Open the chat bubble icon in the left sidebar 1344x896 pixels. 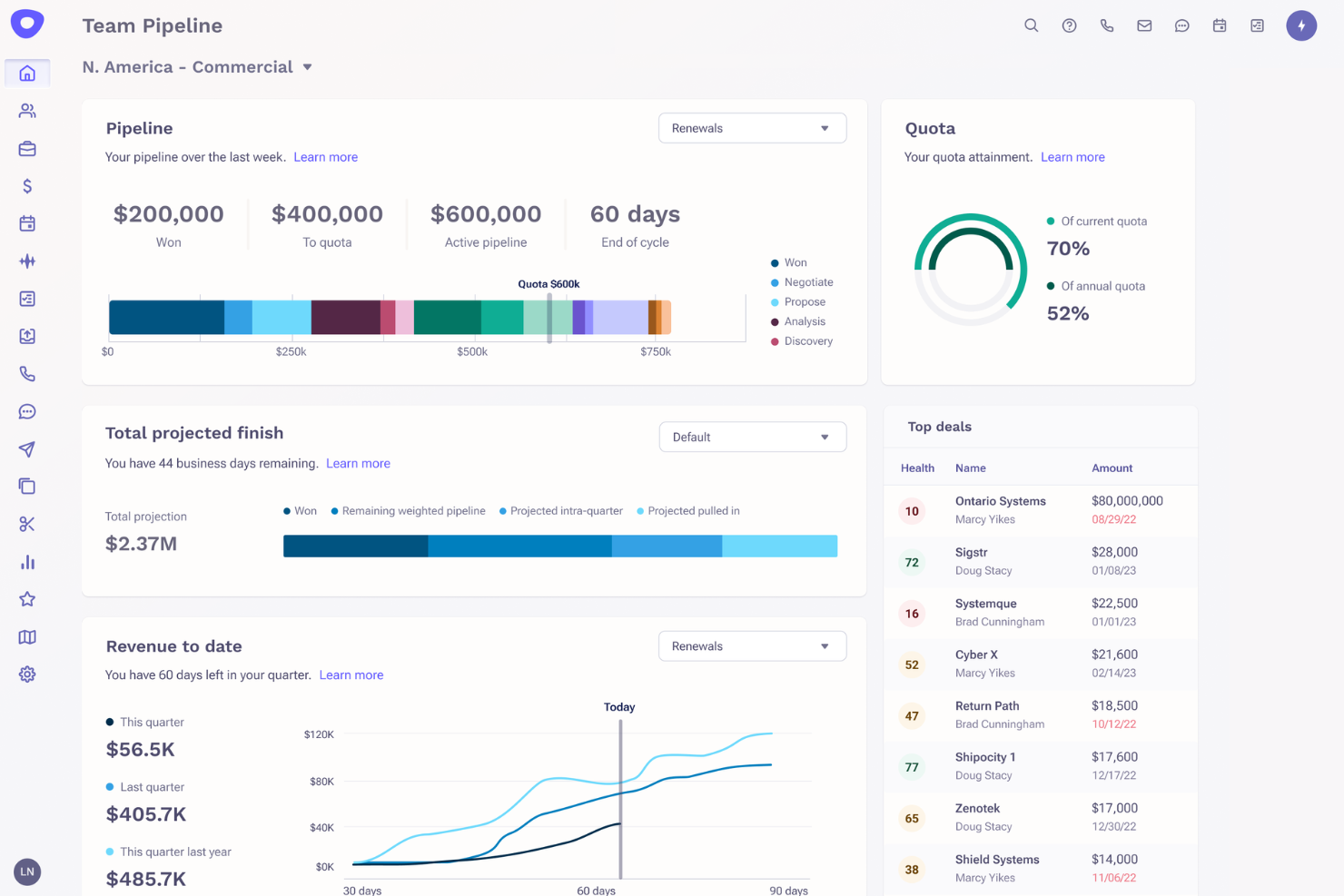27,412
